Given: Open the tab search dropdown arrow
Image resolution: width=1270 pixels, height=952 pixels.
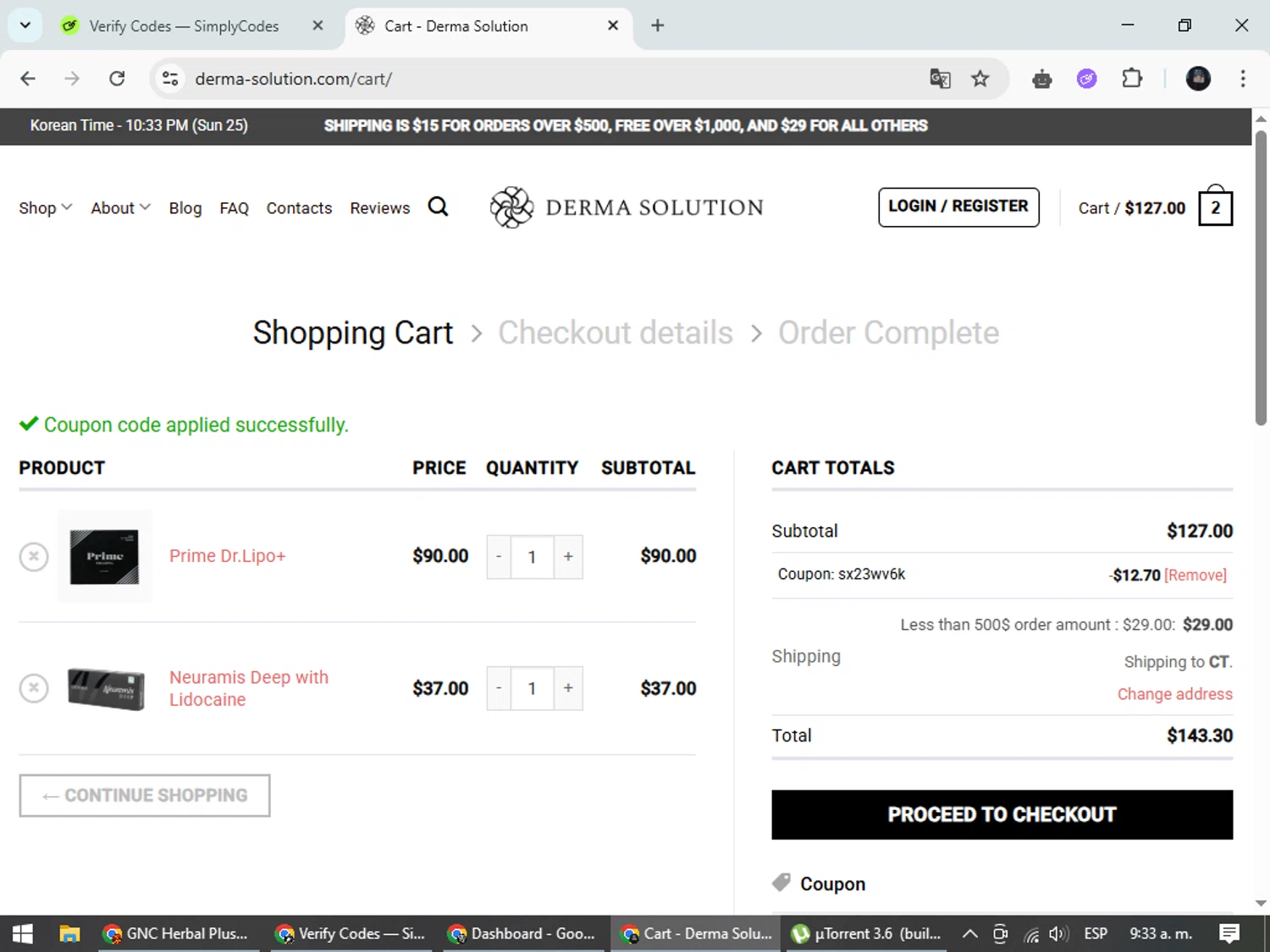Looking at the screenshot, I should pyautogui.click(x=25, y=25).
